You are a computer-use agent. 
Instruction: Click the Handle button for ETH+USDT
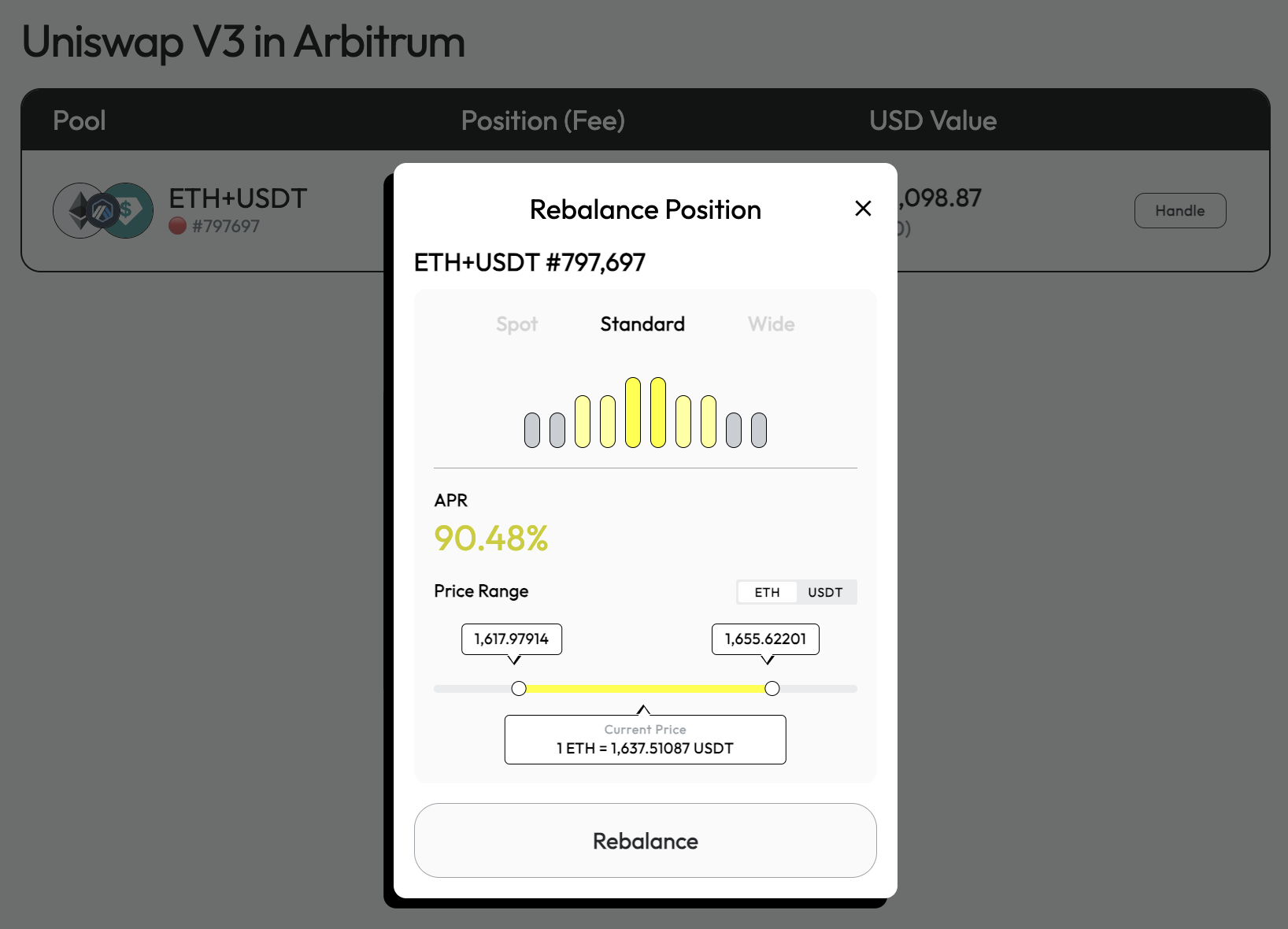pyautogui.click(x=1180, y=210)
